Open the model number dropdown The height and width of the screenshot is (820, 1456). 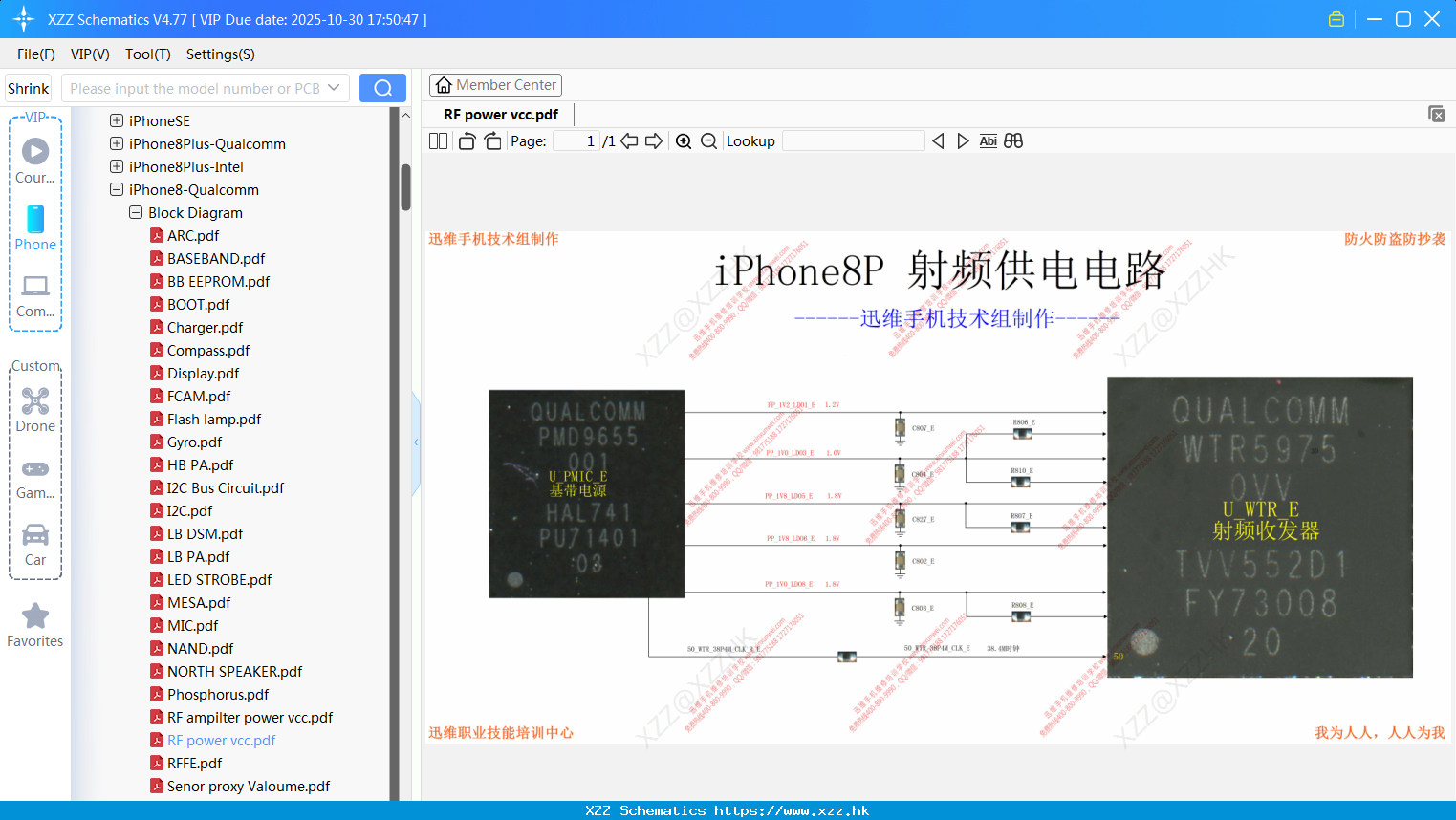tap(334, 88)
